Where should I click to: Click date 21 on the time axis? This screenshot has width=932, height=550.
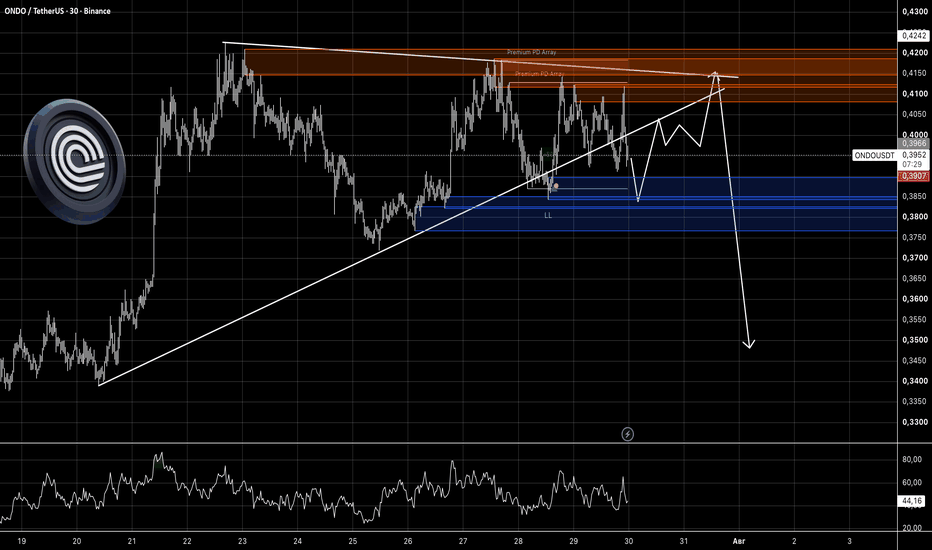click(132, 541)
